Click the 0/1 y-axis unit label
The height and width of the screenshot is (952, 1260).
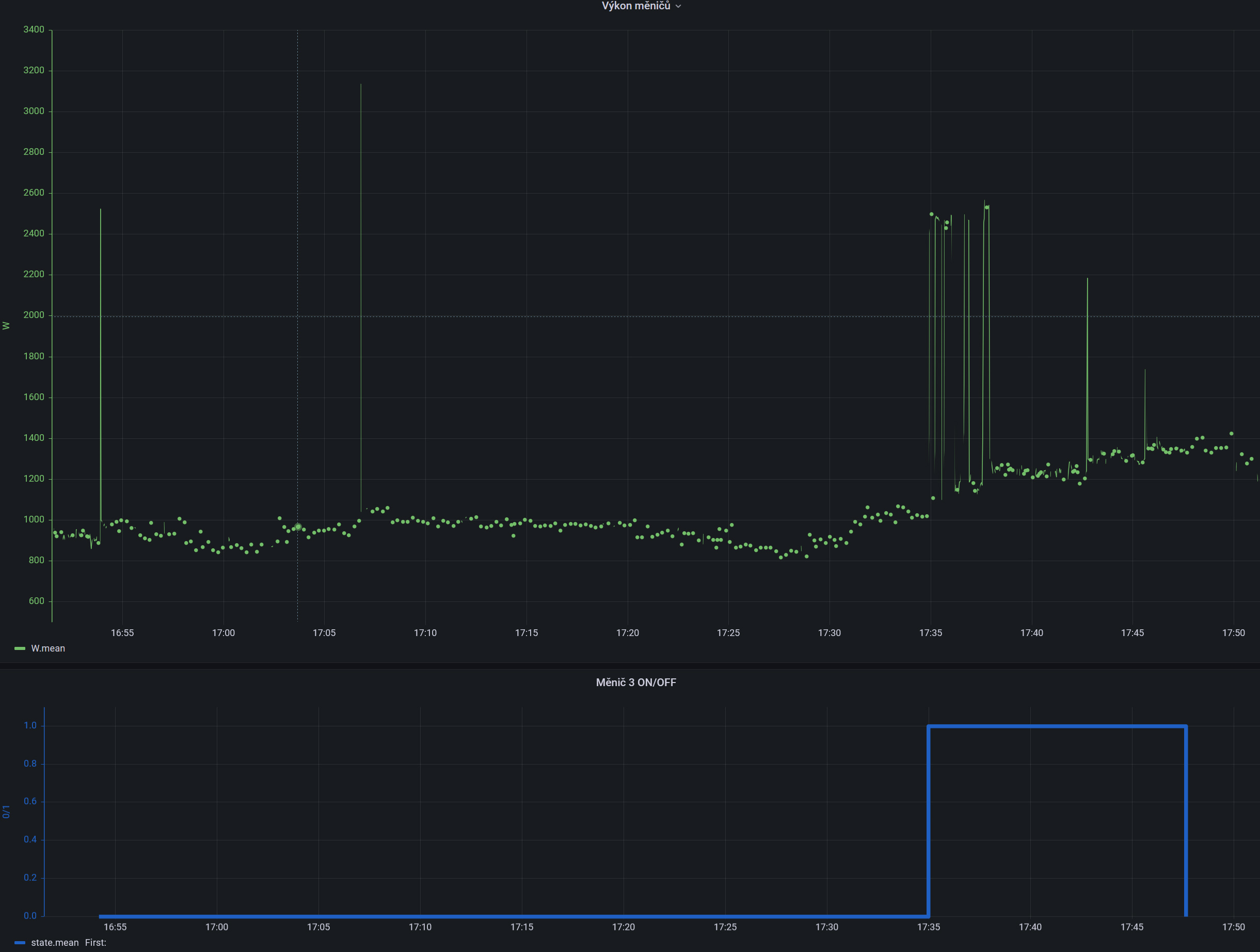pyautogui.click(x=6, y=812)
